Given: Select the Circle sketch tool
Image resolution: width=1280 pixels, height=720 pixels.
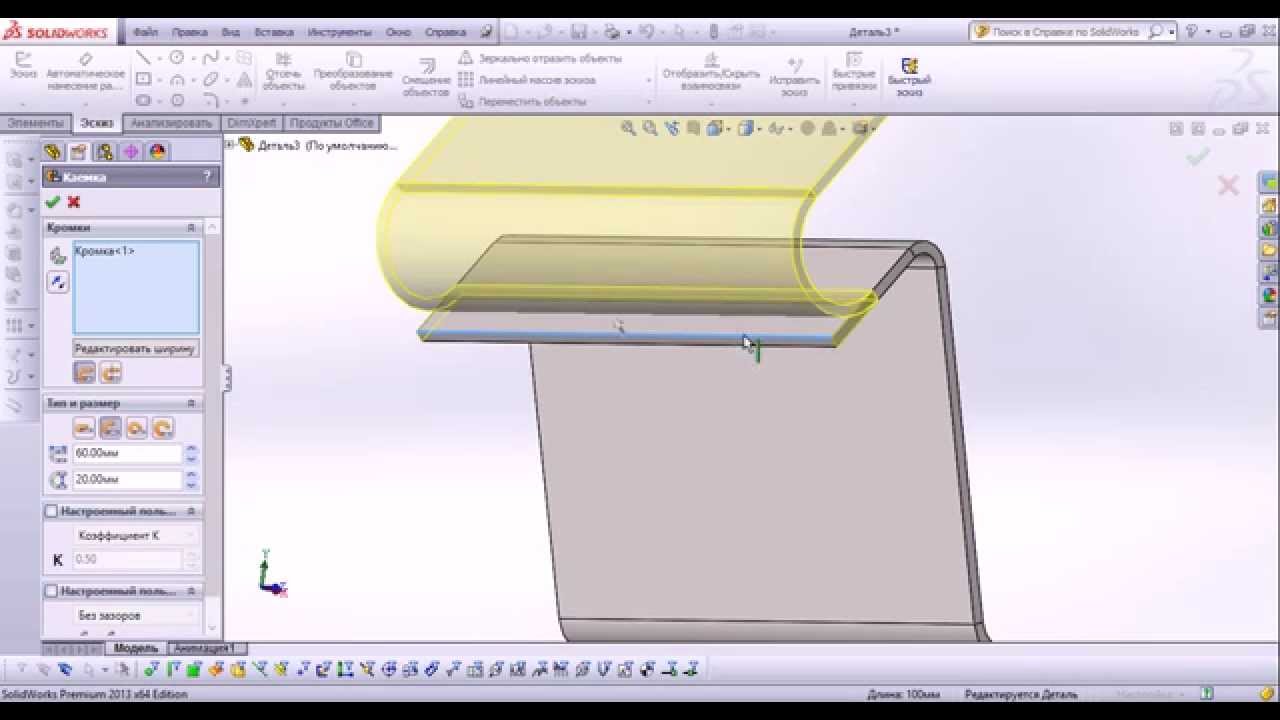Looking at the screenshot, I should pos(177,58).
